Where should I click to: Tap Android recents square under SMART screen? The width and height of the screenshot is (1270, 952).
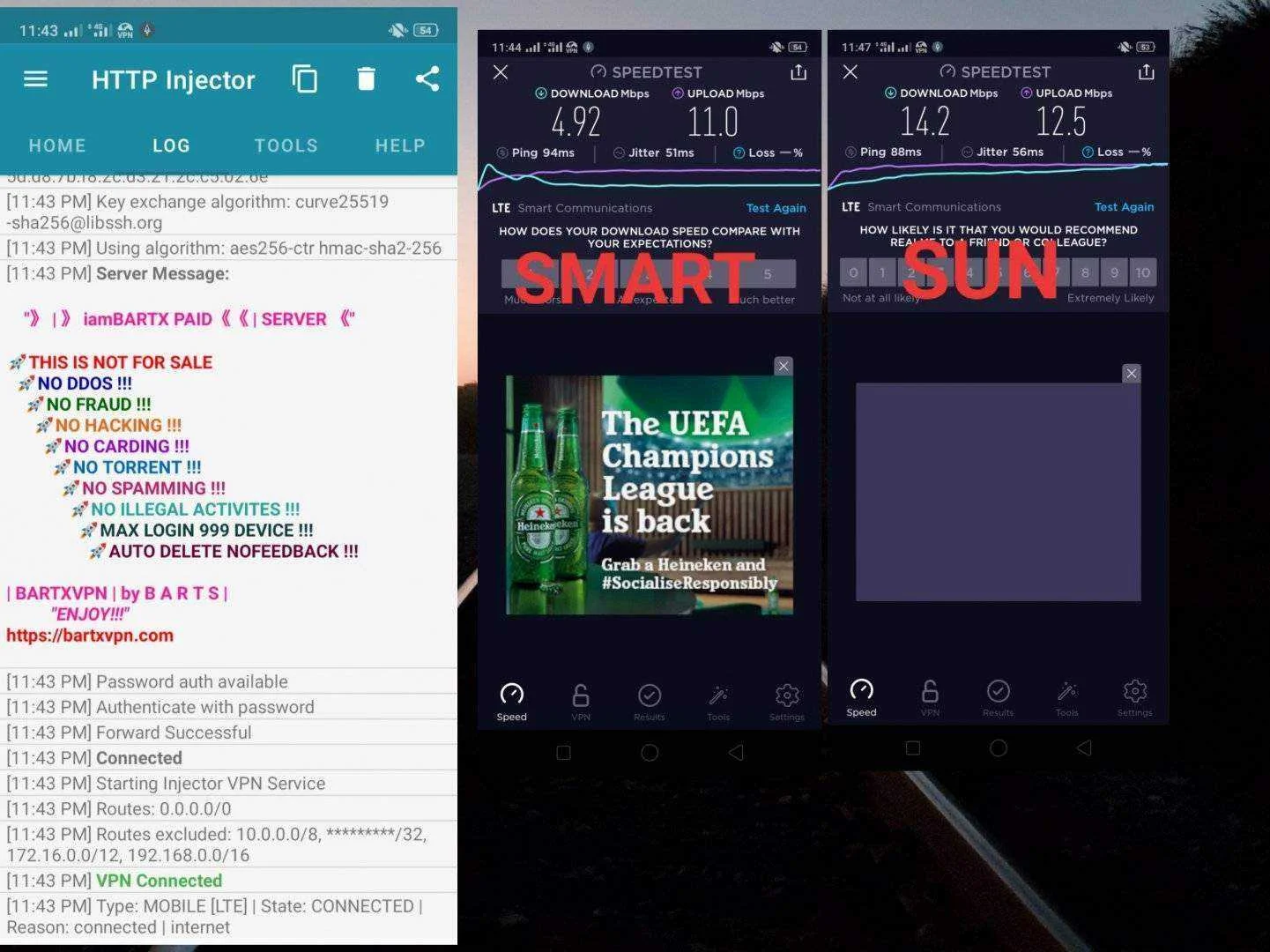click(x=564, y=753)
